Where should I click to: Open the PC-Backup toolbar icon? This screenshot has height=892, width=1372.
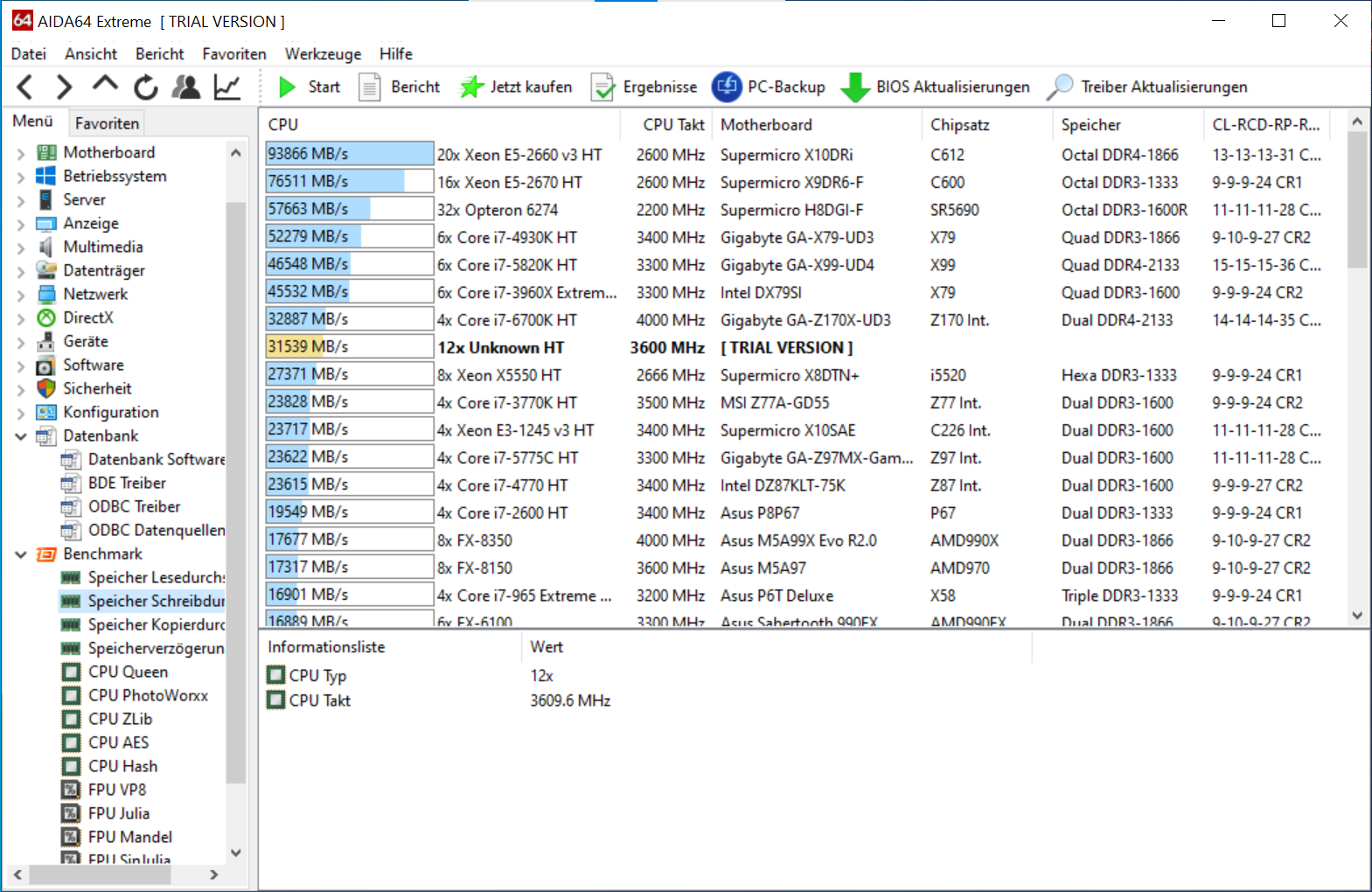coord(727,87)
